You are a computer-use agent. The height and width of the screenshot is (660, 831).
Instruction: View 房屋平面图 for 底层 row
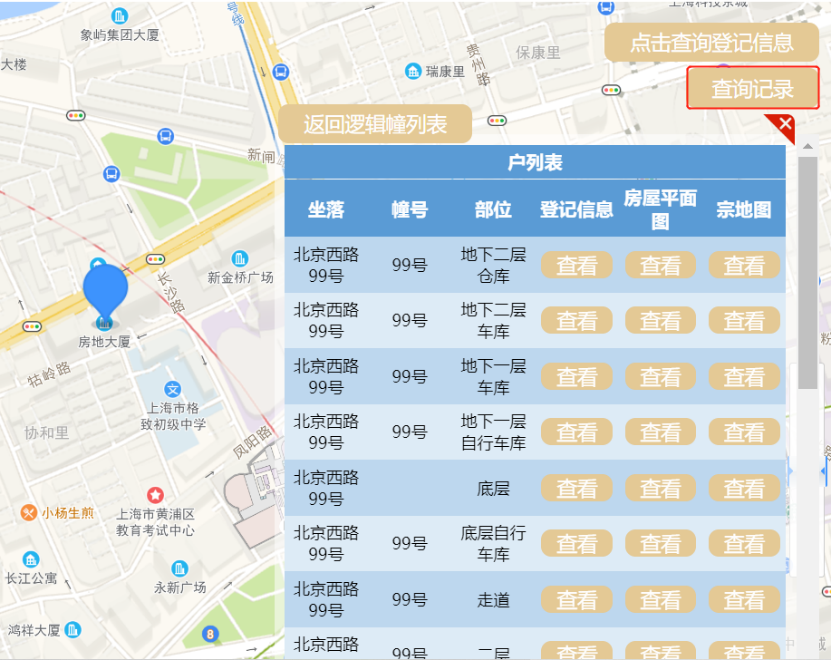(x=660, y=488)
